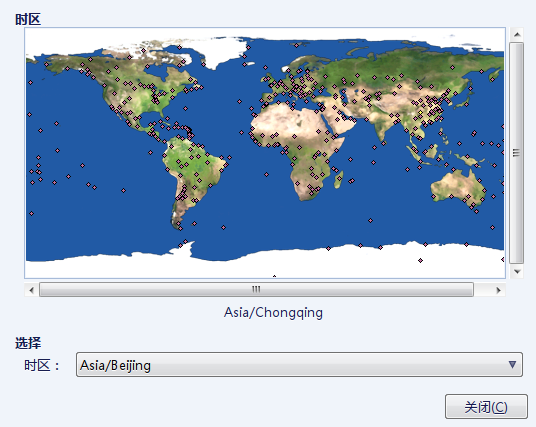The width and height of the screenshot is (536, 427).
Task: Click the horizontal scrollbar left arrow
Action: pyautogui.click(x=31, y=290)
